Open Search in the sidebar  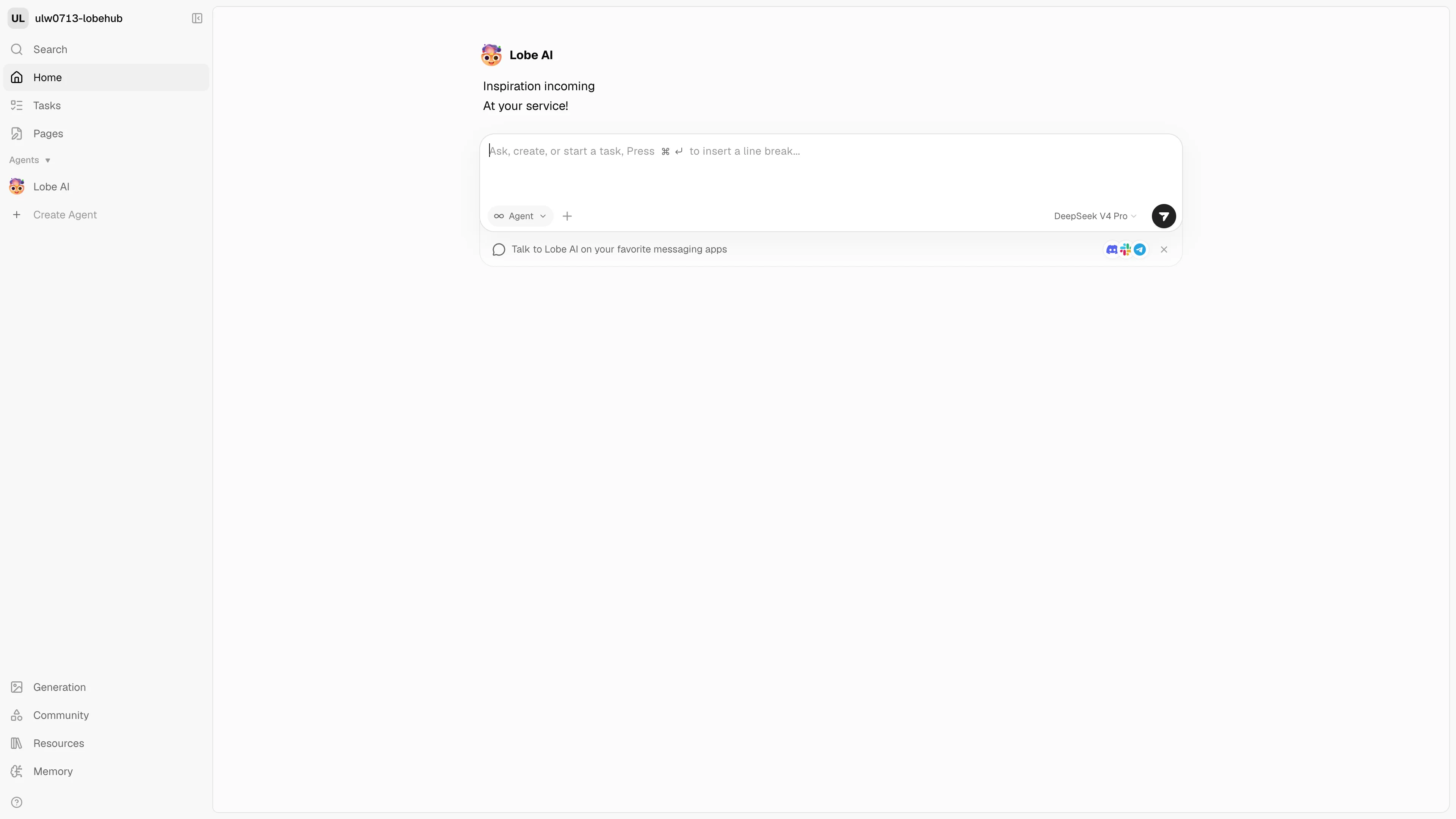[106, 49]
